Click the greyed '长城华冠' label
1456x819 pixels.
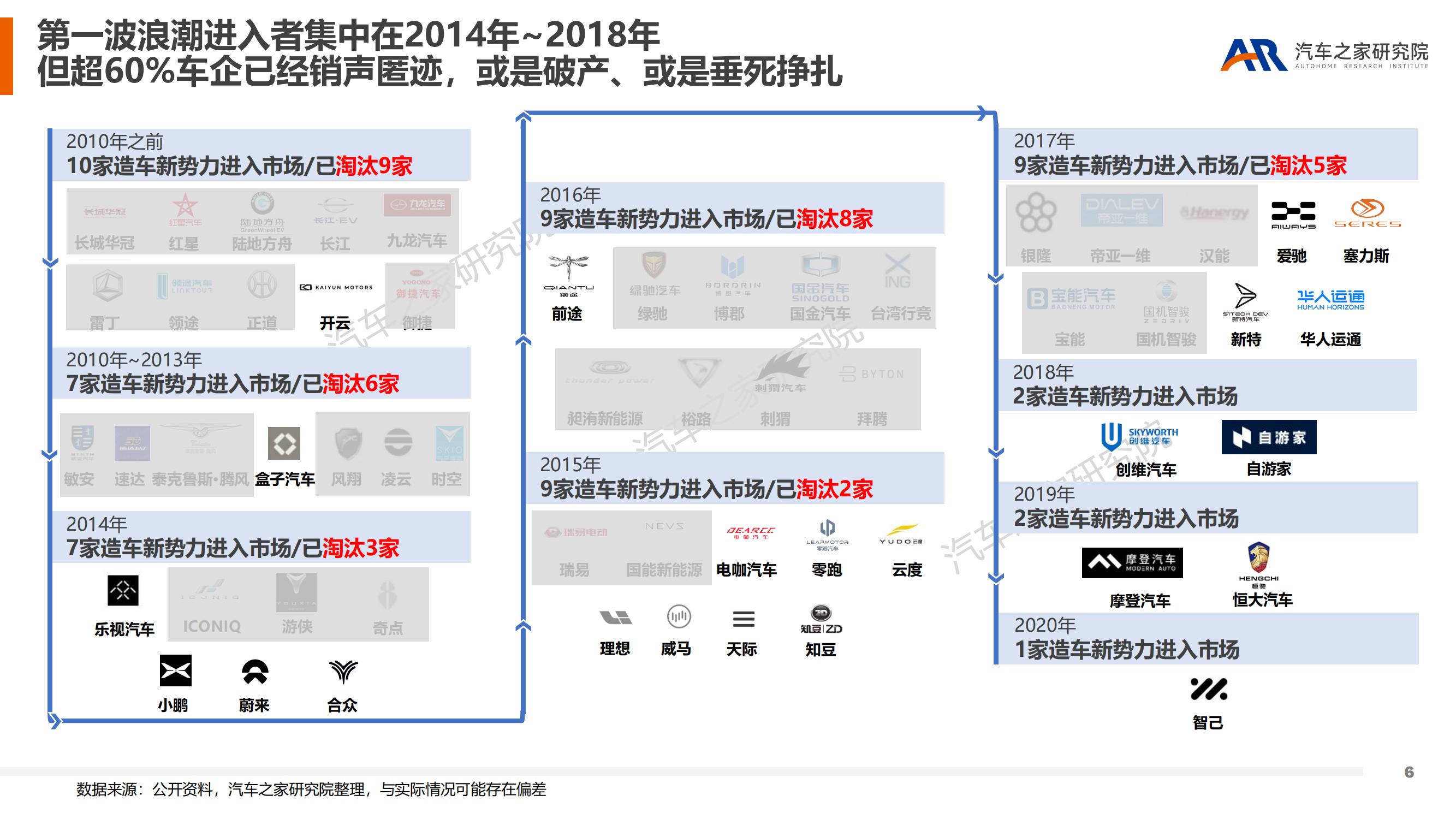(x=105, y=243)
